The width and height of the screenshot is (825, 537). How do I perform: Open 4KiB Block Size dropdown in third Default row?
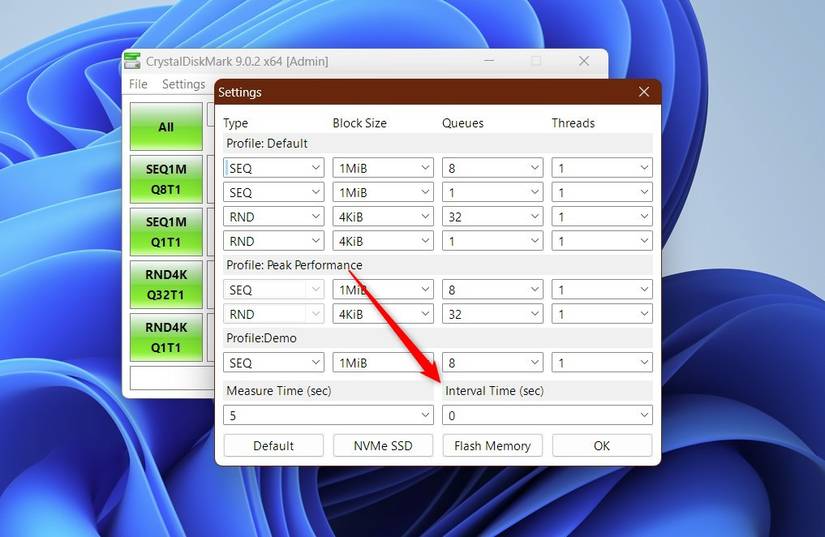[x=383, y=217]
